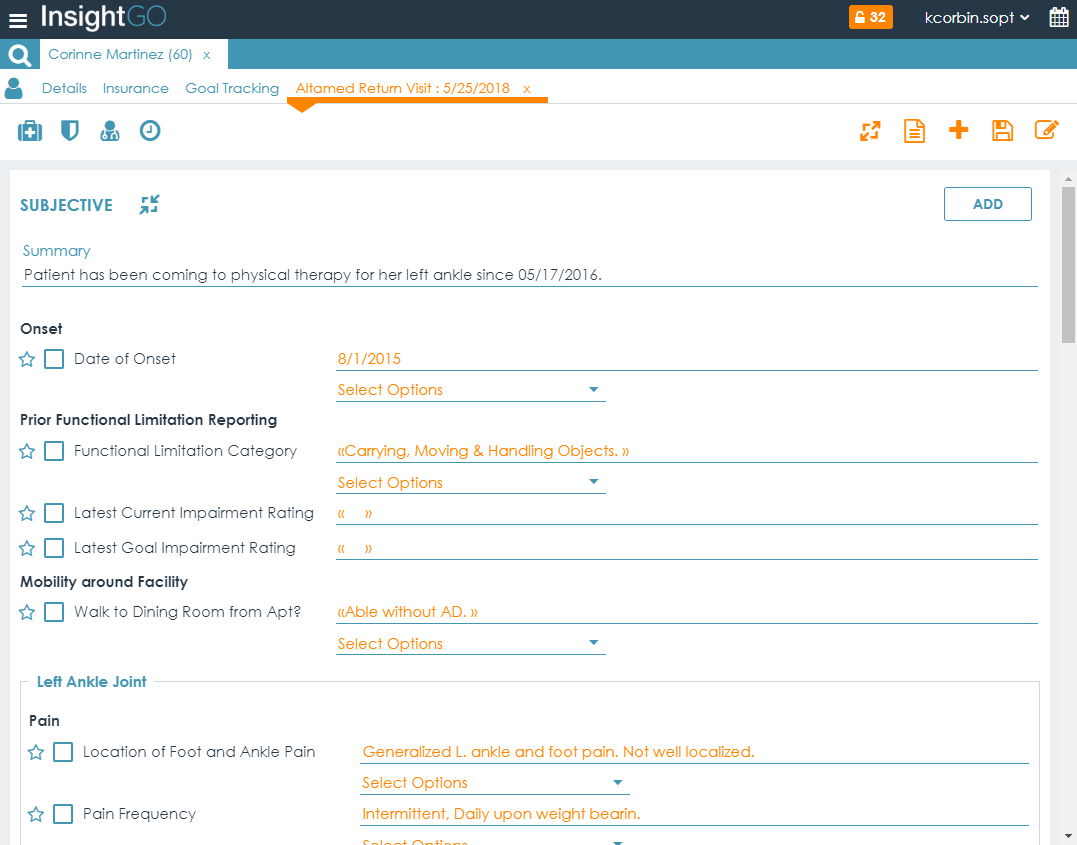Go to the Goal Tracking tab

(232, 88)
